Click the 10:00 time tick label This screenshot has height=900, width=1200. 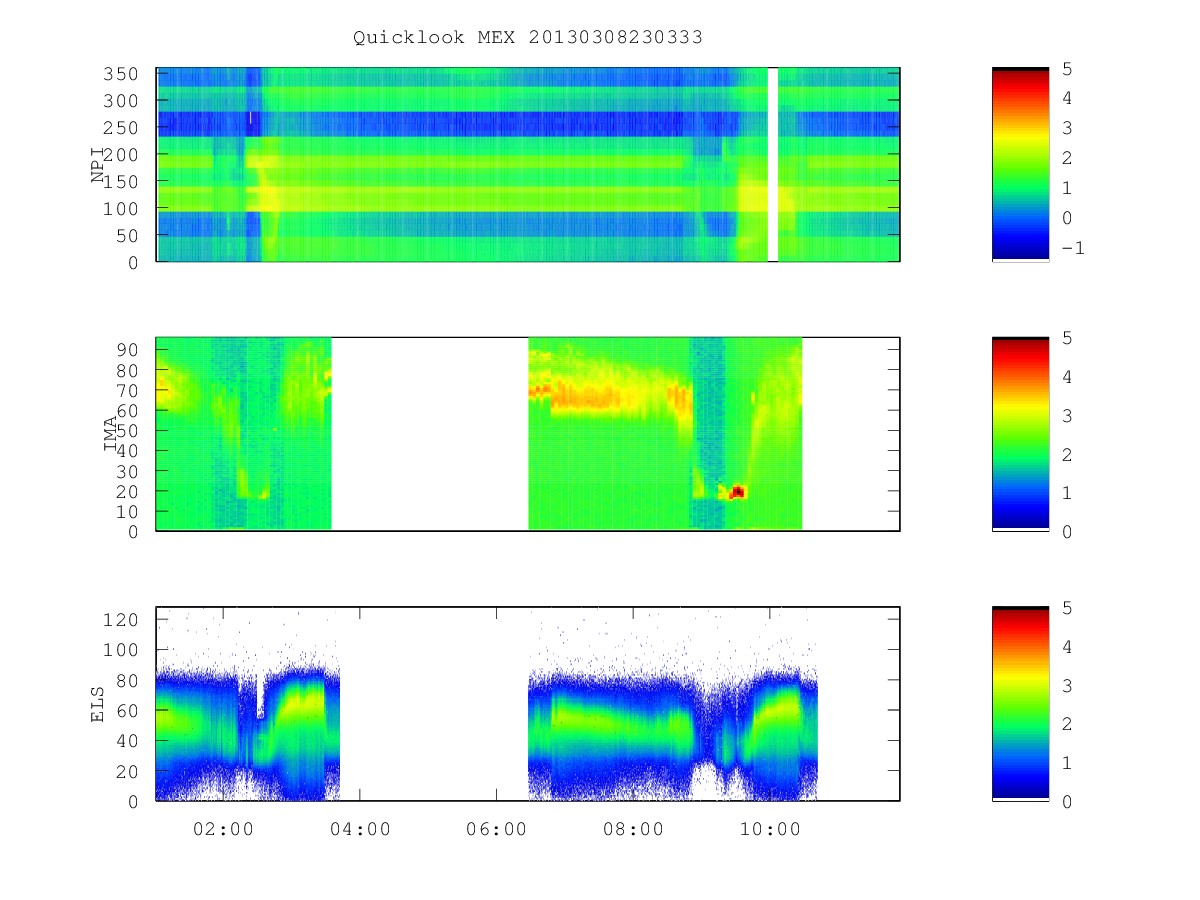pyautogui.click(x=771, y=829)
